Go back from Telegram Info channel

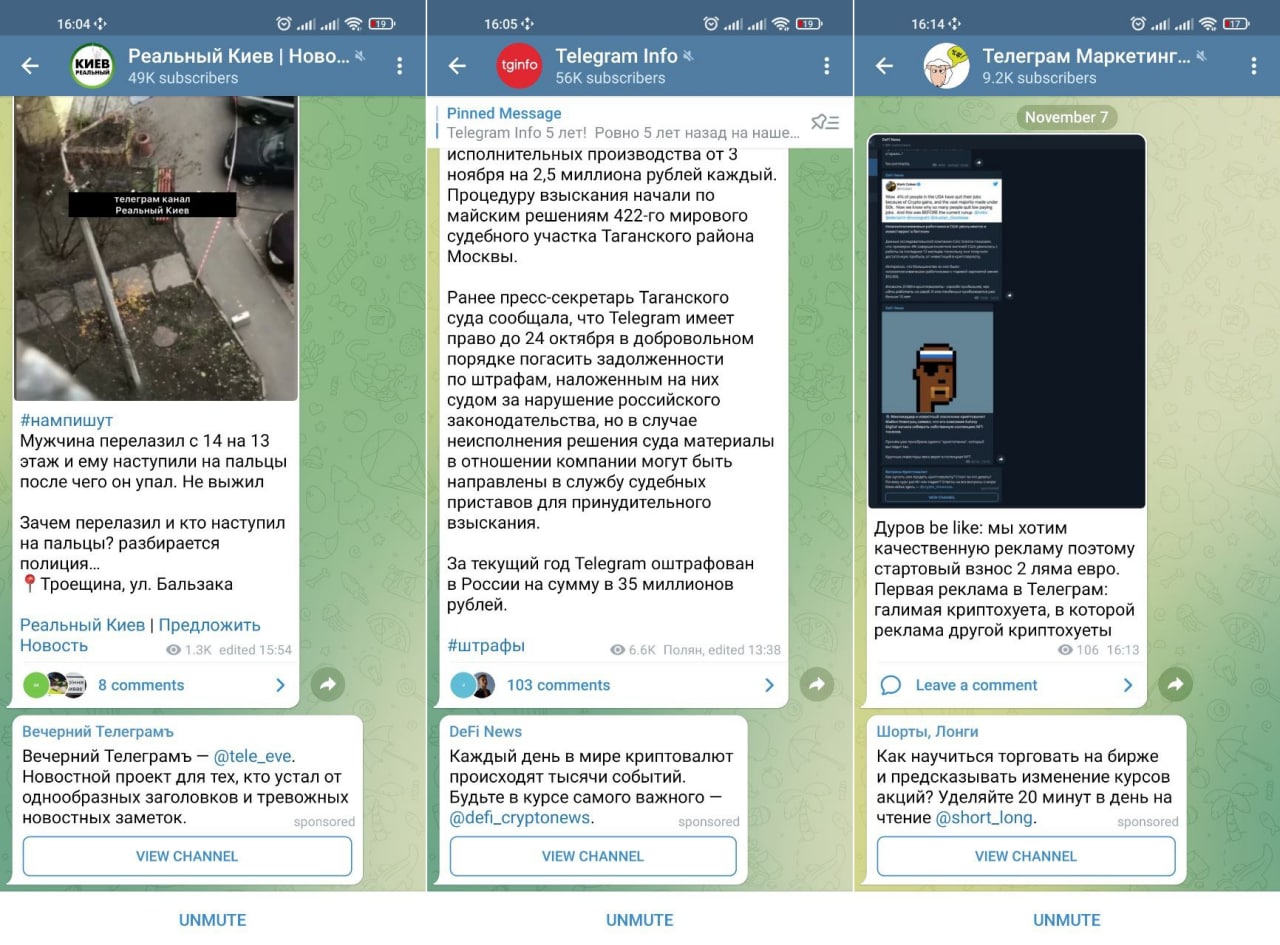(457, 66)
